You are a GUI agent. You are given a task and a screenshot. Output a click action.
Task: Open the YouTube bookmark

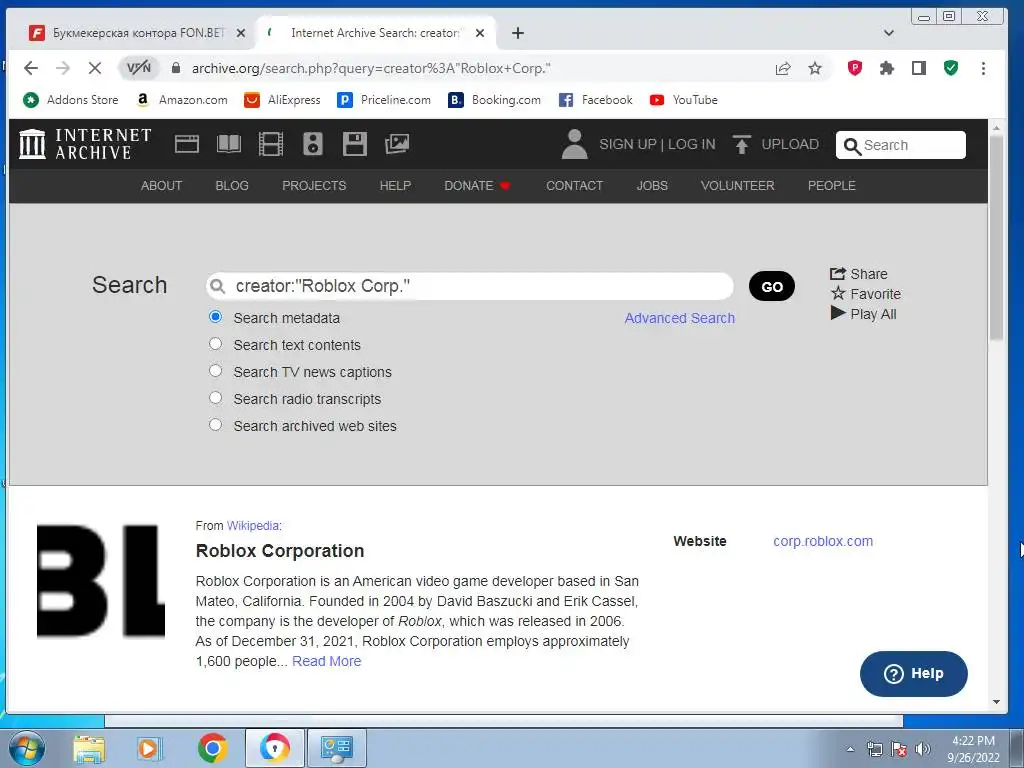click(x=684, y=100)
